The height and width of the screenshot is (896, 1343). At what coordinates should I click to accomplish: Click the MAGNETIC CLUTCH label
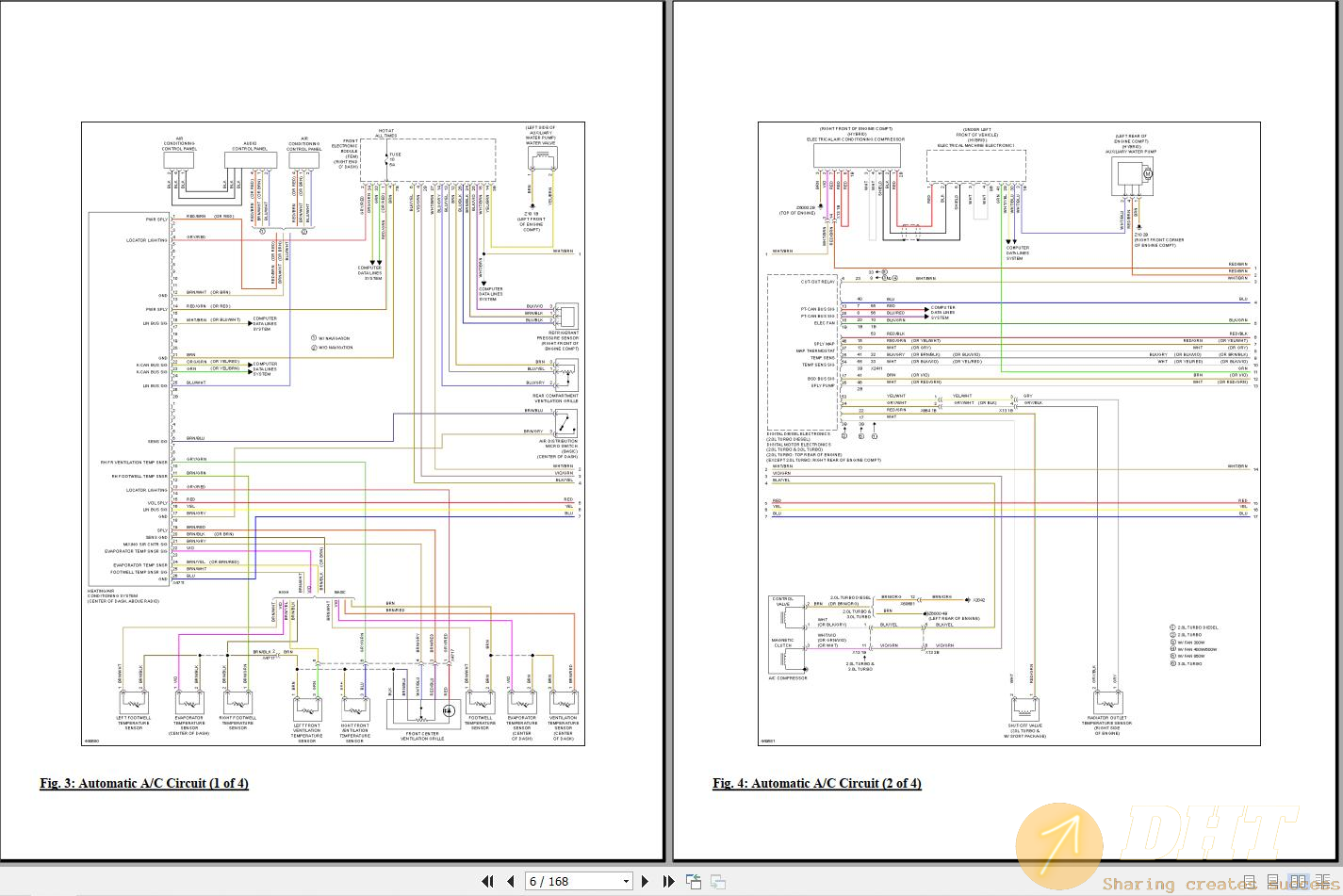pos(782,643)
